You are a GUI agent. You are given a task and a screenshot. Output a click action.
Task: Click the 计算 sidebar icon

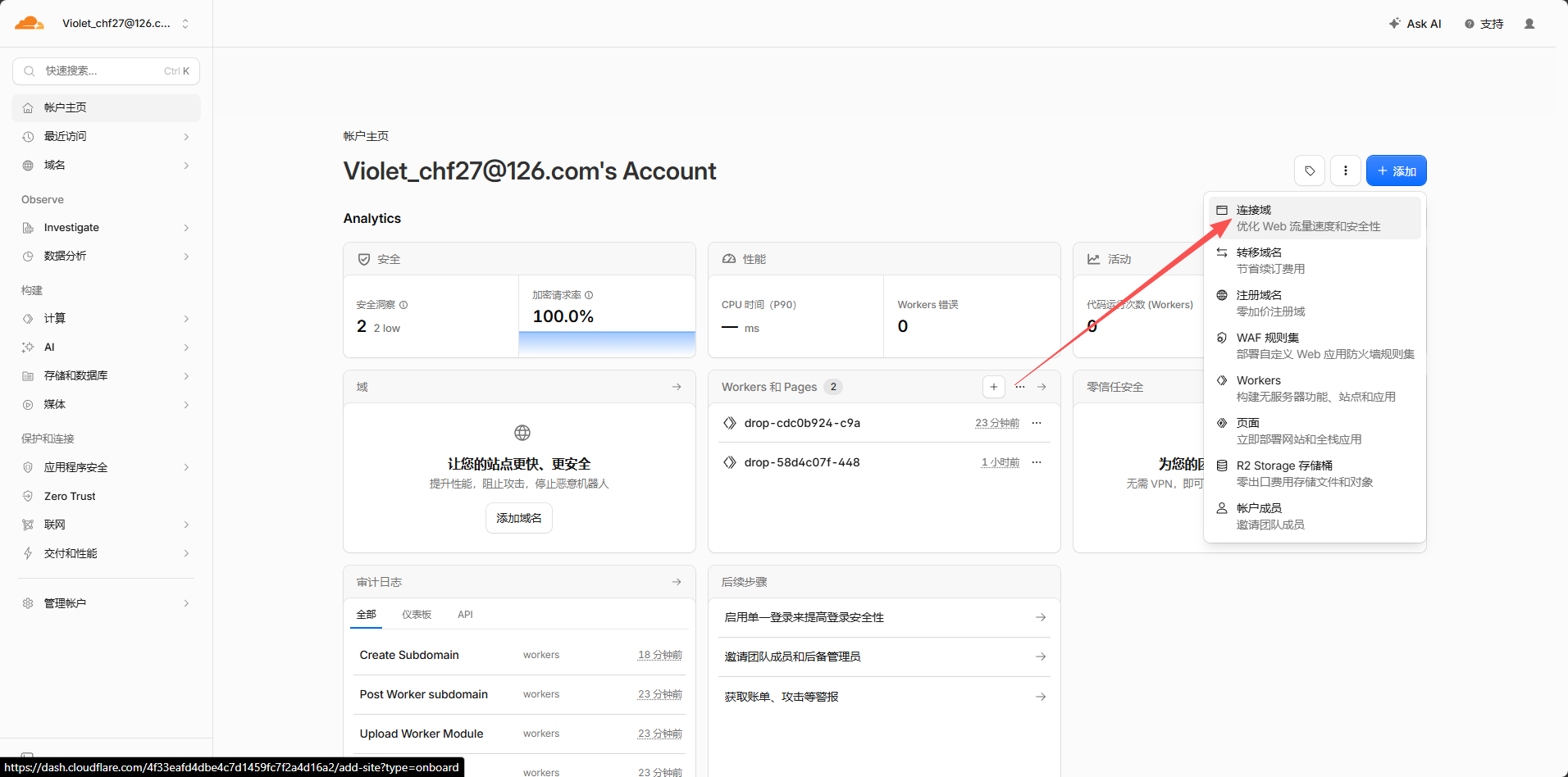coord(28,318)
